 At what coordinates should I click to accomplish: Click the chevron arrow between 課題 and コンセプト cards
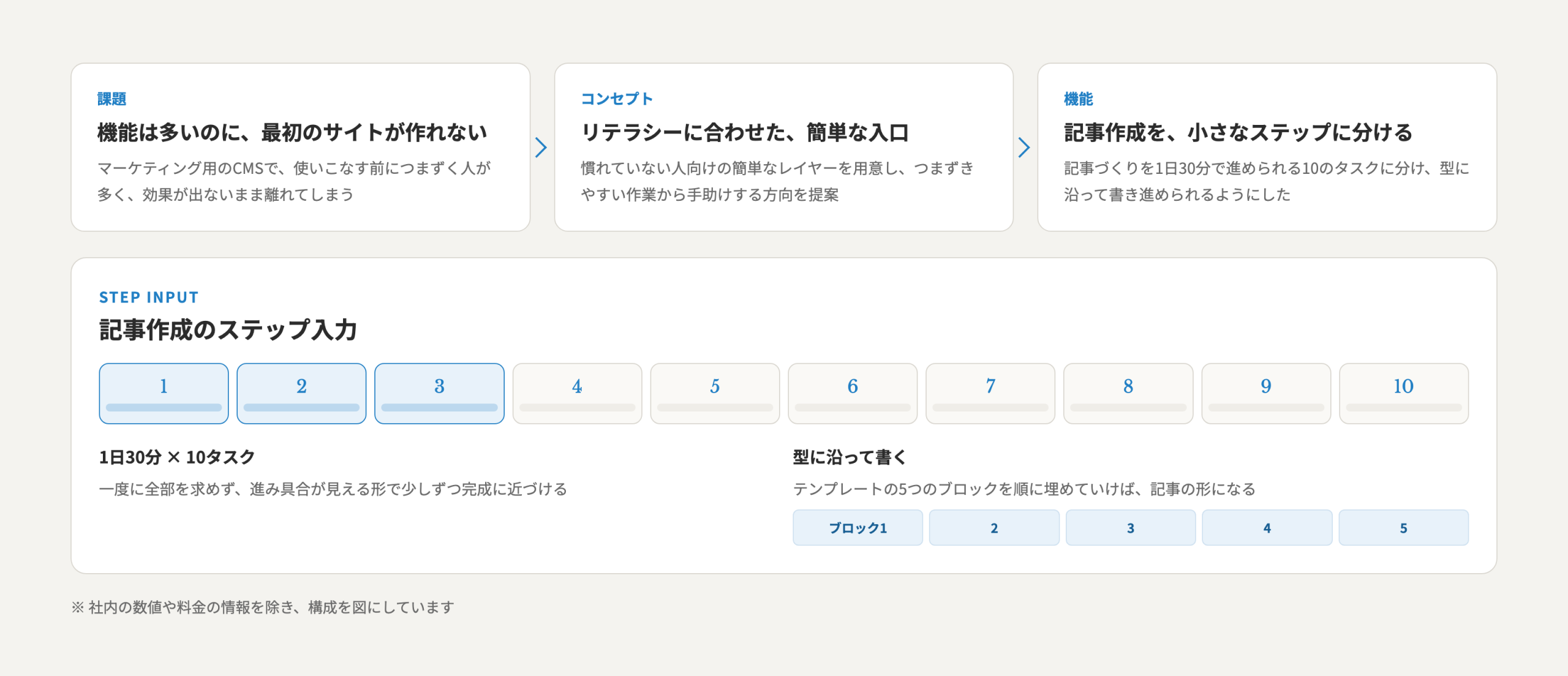click(541, 148)
